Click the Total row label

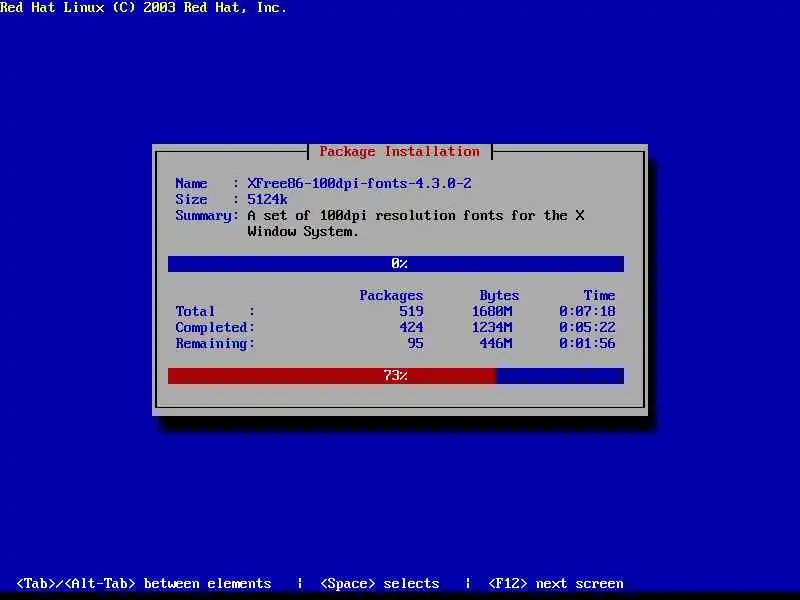(195, 311)
